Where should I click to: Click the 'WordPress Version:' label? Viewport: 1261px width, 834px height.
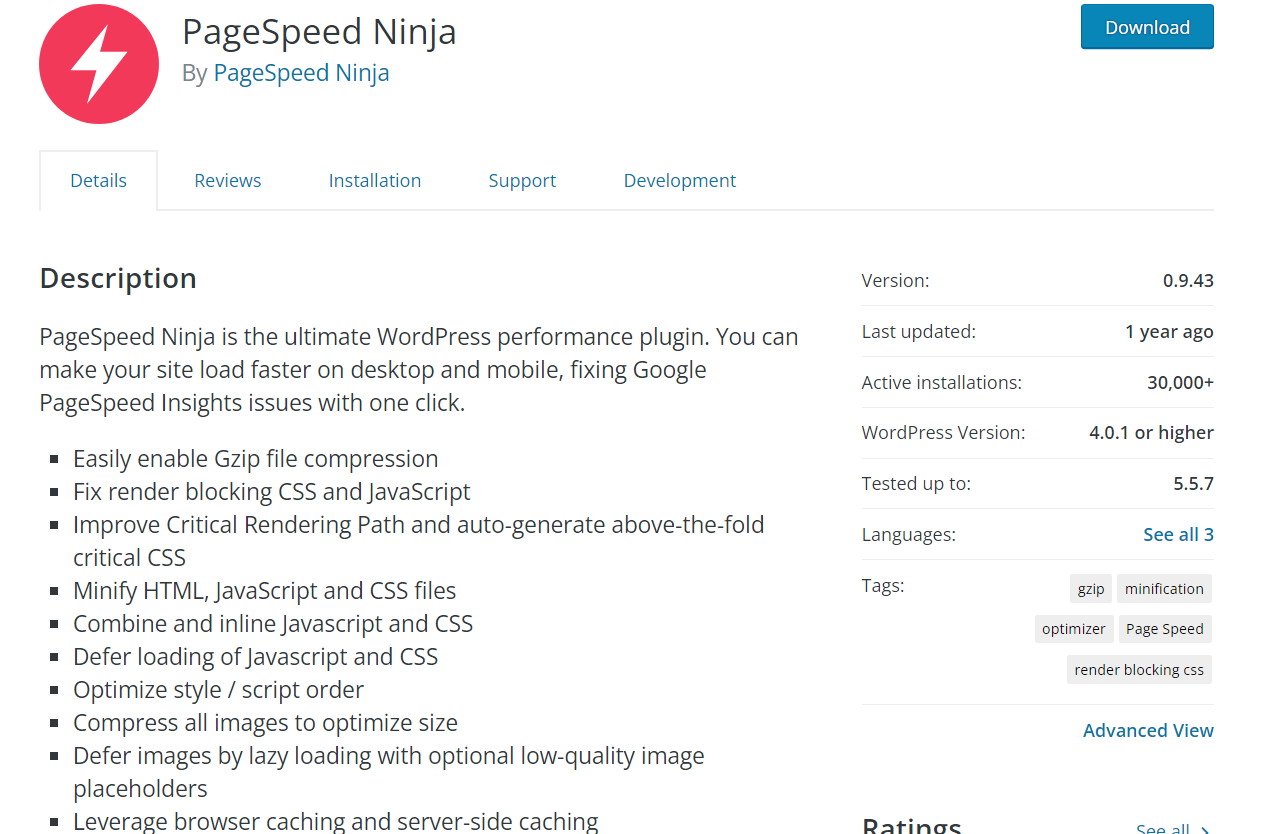click(x=944, y=433)
